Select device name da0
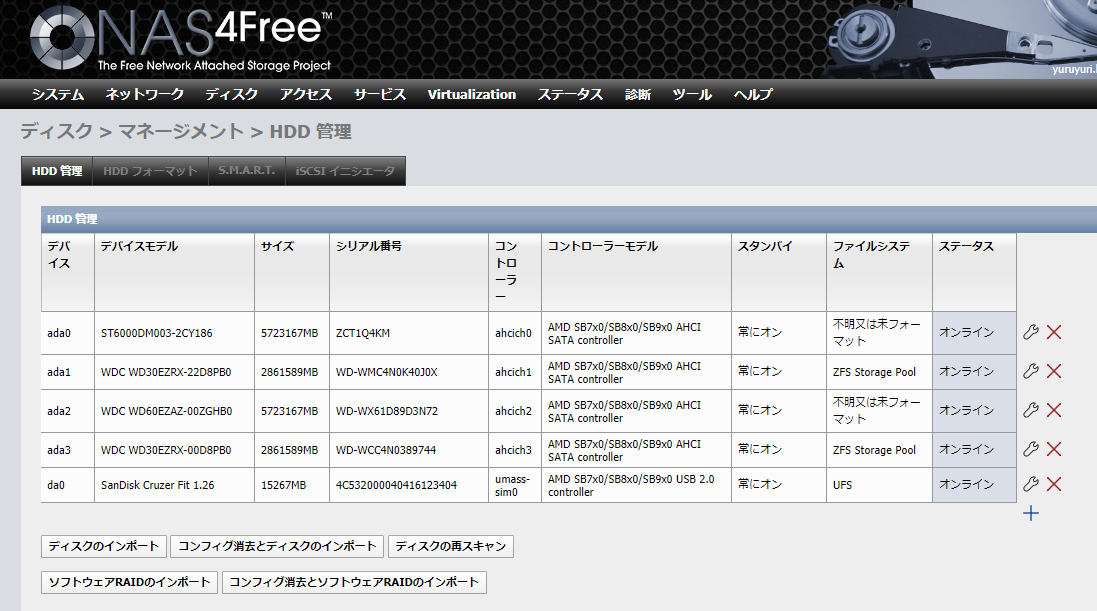The width and height of the screenshot is (1097, 611). tap(56, 485)
